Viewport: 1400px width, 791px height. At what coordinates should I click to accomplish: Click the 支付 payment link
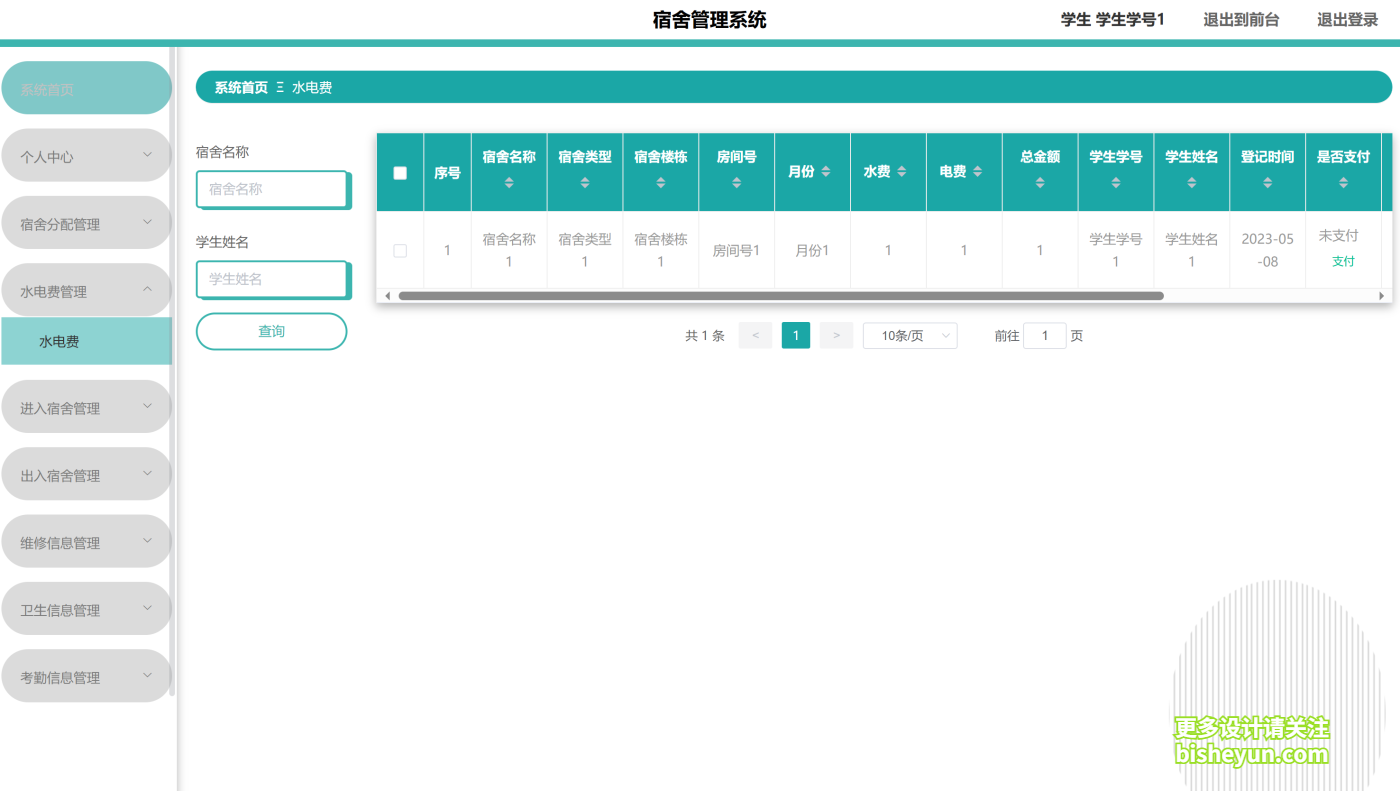[1343, 261]
